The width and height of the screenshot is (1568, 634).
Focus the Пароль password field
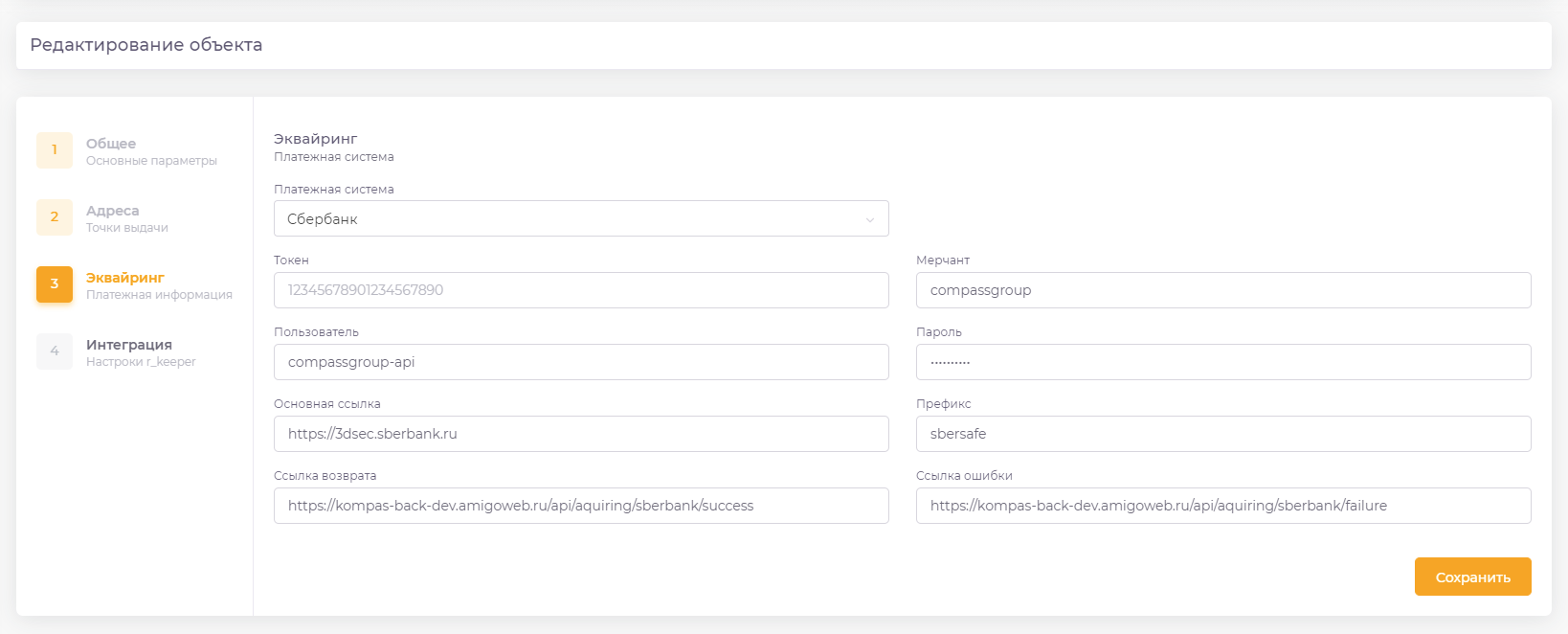pos(1222,362)
